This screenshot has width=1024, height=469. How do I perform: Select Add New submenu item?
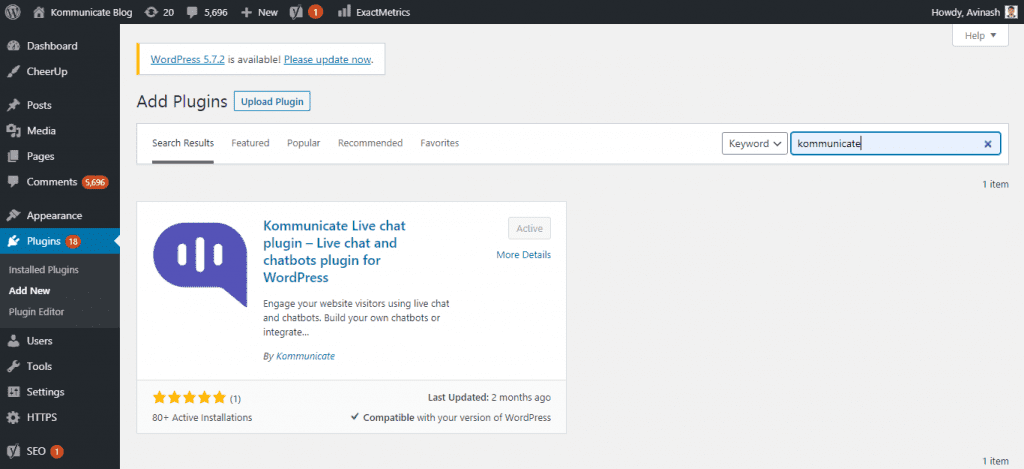[29, 291]
